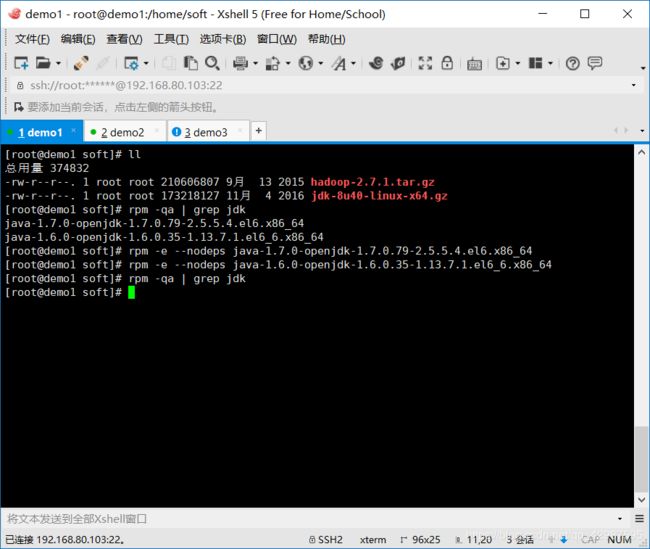Open session Properties gear icon
Screen dimensions: 650x549
tap(131, 63)
